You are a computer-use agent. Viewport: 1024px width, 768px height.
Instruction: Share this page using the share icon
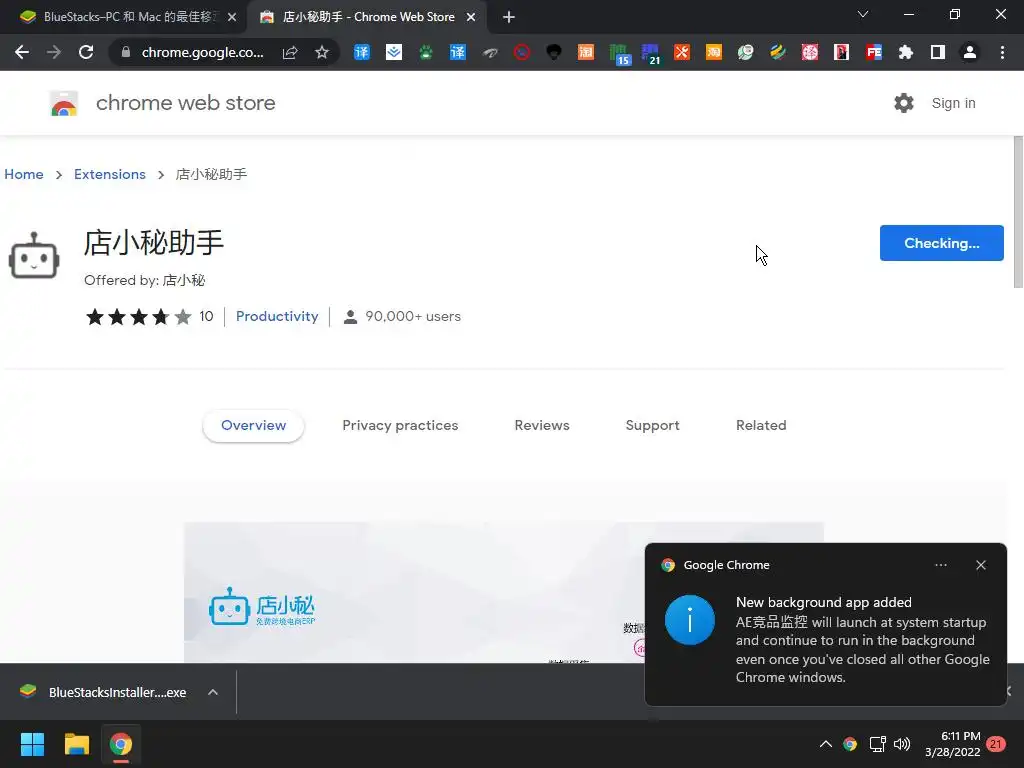point(290,52)
